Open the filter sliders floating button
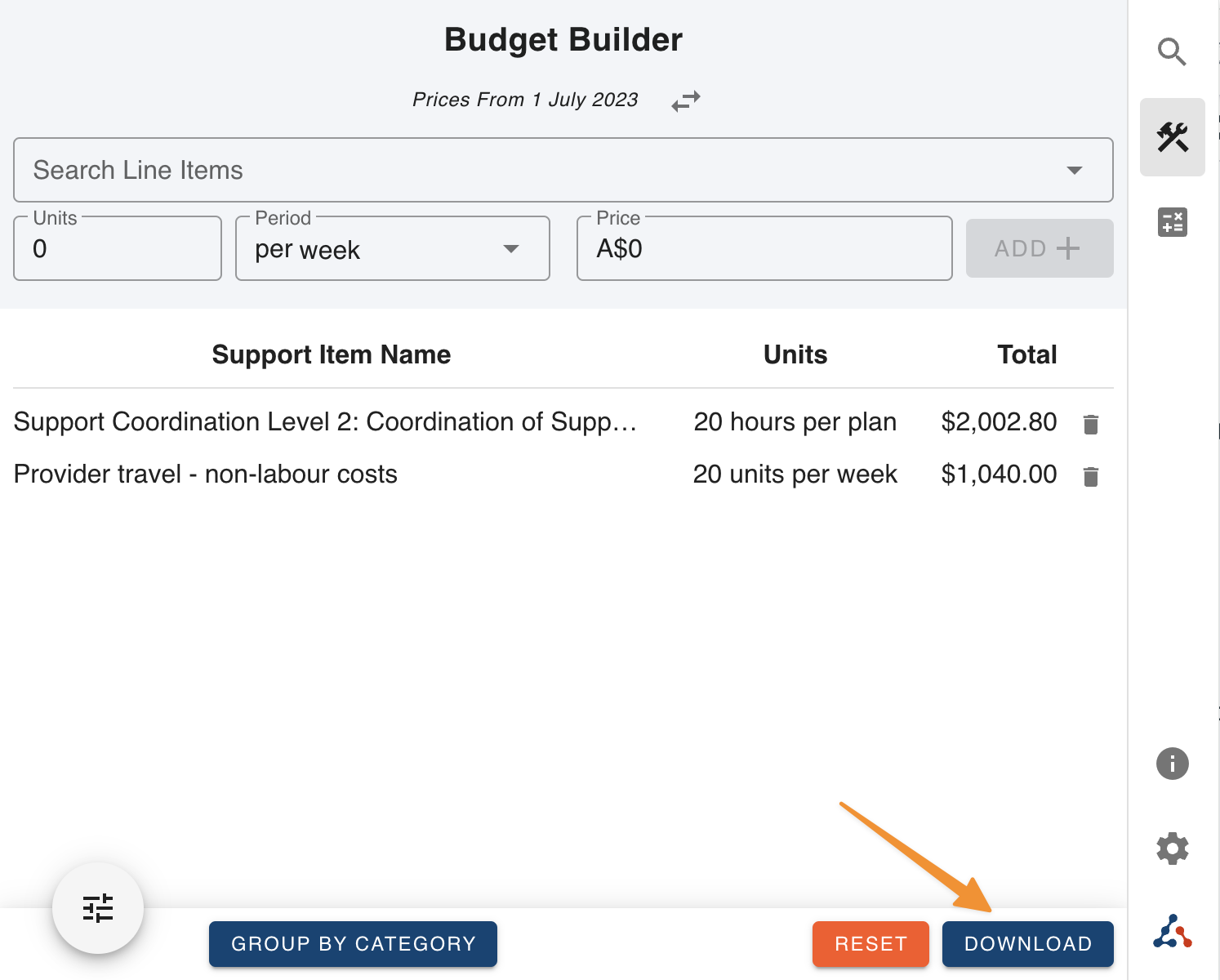Image resolution: width=1220 pixels, height=980 pixels. 98,908
